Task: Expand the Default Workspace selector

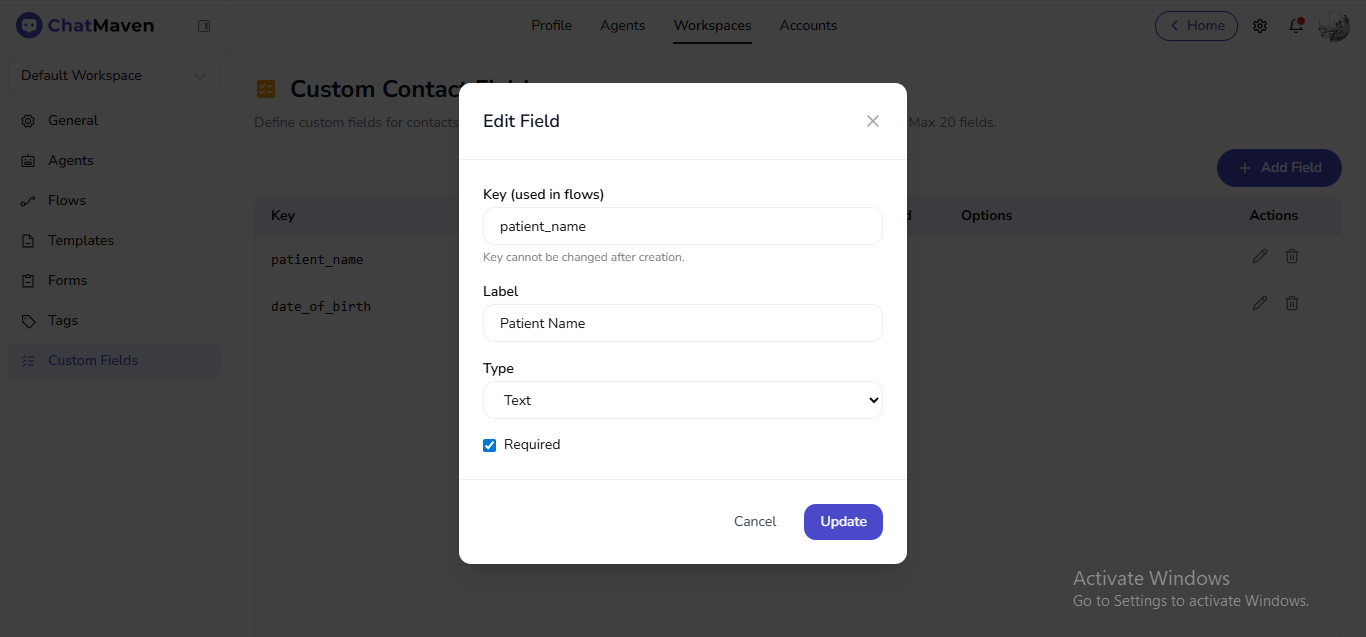Action: click(x=113, y=75)
